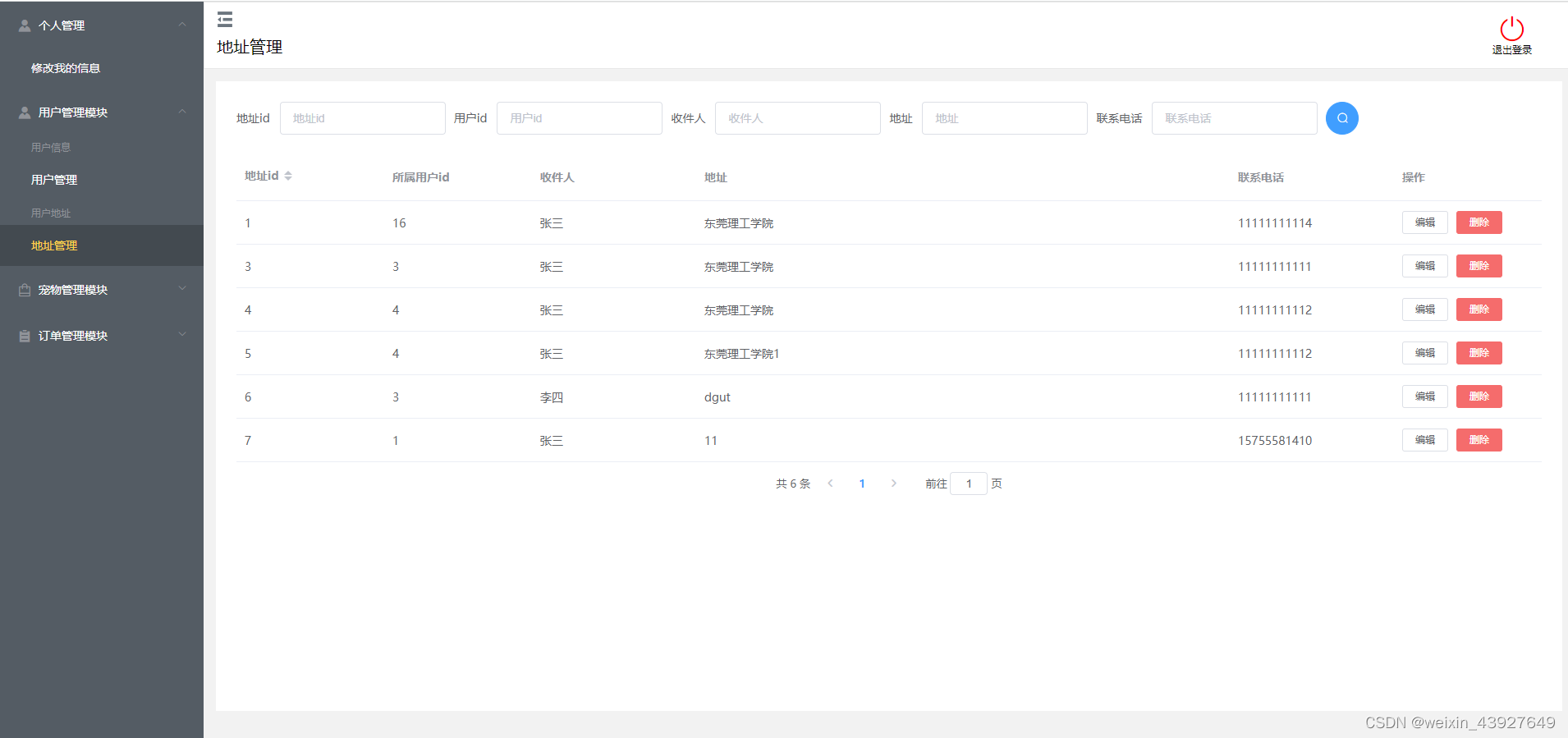The width and height of the screenshot is (1568, 738).
Task: Delete the row with address id 4
Action: tap(1479, 309)
